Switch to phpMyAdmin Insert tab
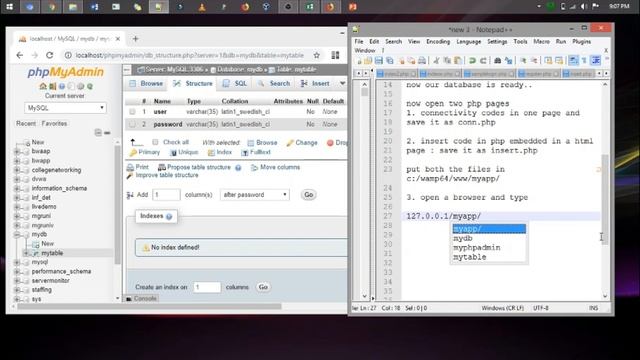640x360 pixels. (x=315, y=83)
